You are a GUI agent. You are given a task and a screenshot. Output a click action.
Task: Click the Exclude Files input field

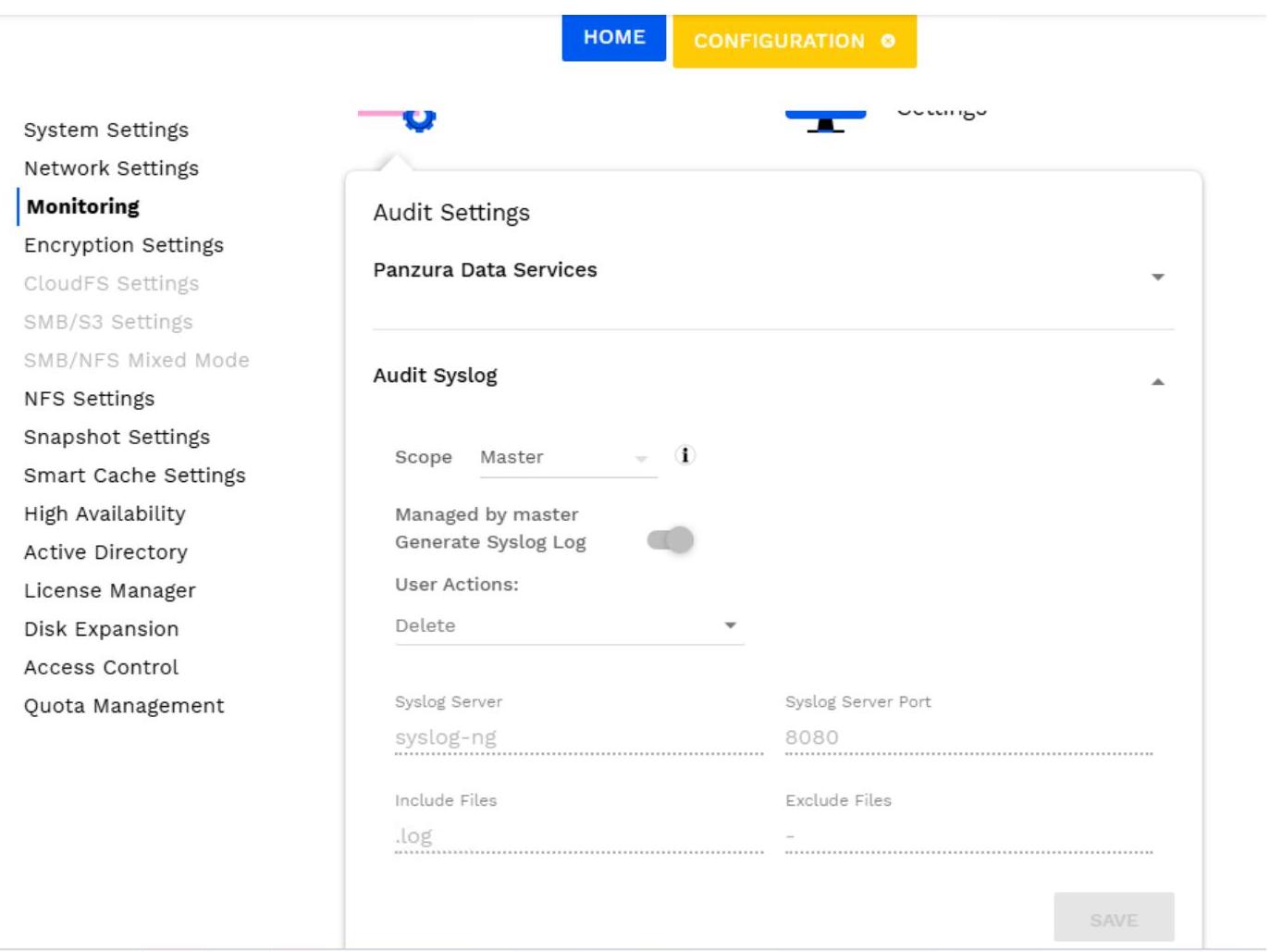click(x=969, y=836)
